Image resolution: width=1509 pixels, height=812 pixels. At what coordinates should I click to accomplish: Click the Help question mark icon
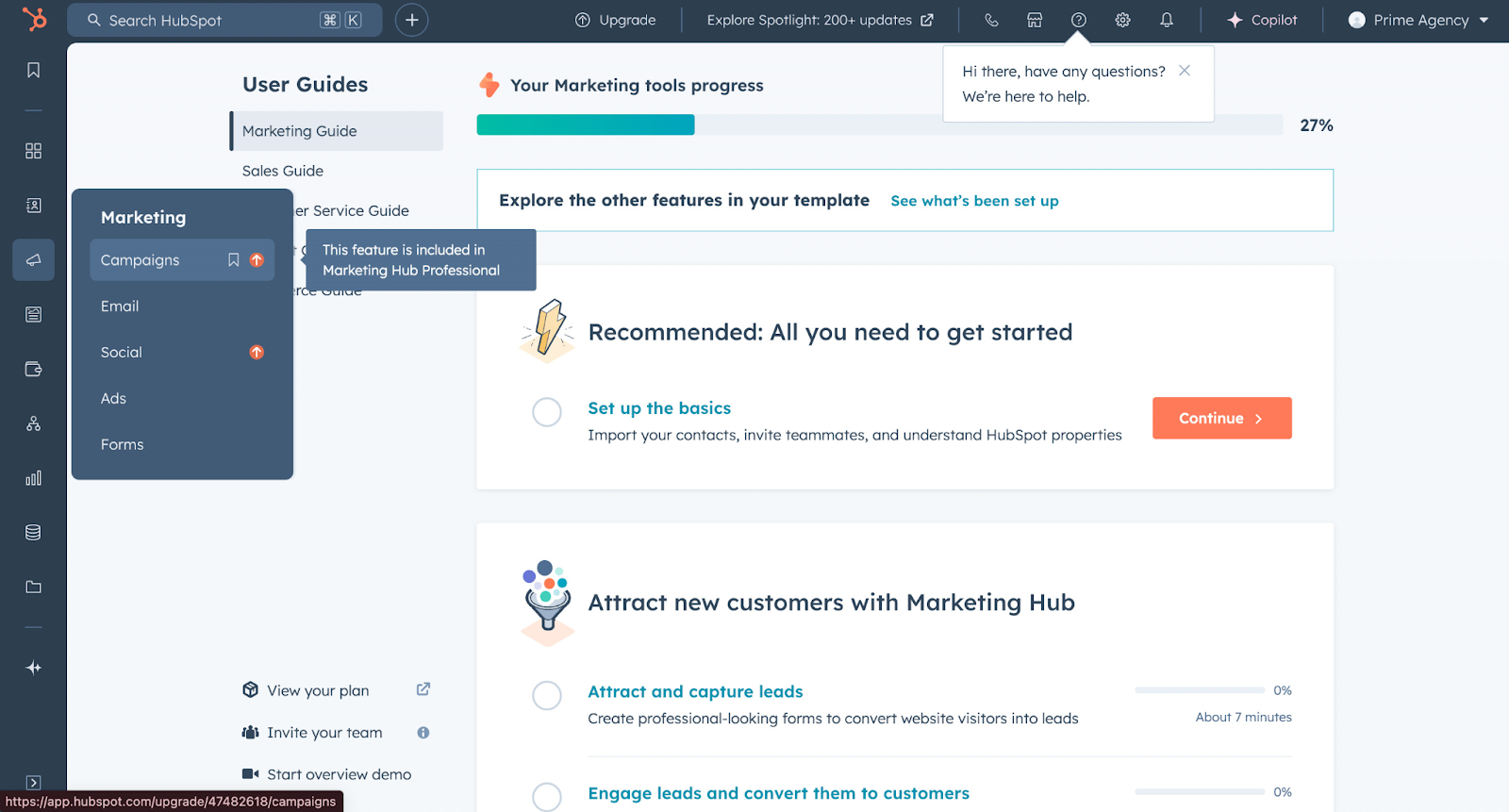(x=1079, y=20)
